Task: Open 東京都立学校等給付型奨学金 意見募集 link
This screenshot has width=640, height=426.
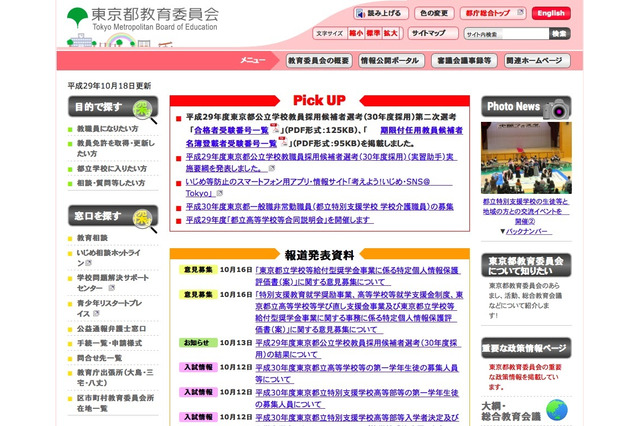Action: coord(358,276)
